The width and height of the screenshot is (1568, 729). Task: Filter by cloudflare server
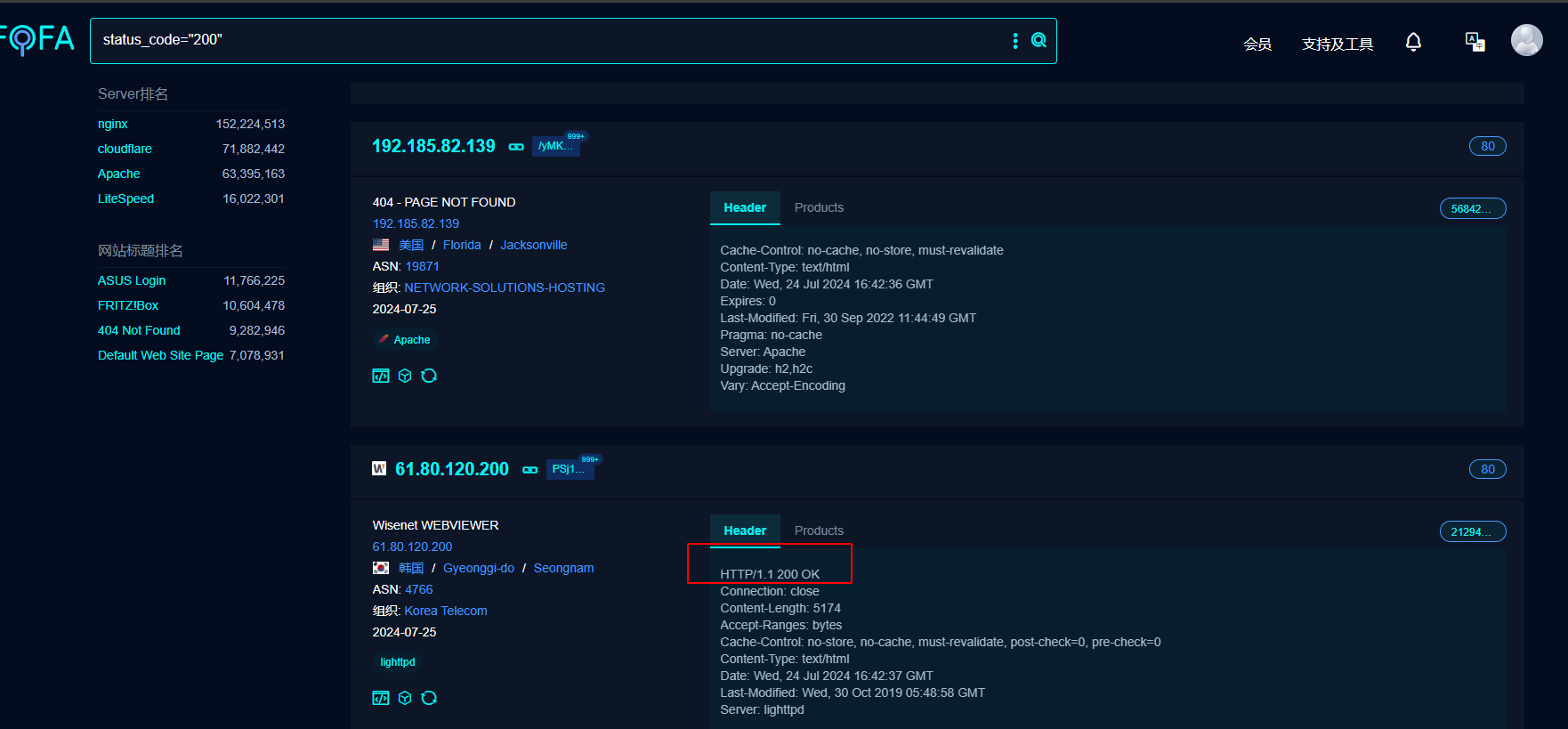pos(125,149)
